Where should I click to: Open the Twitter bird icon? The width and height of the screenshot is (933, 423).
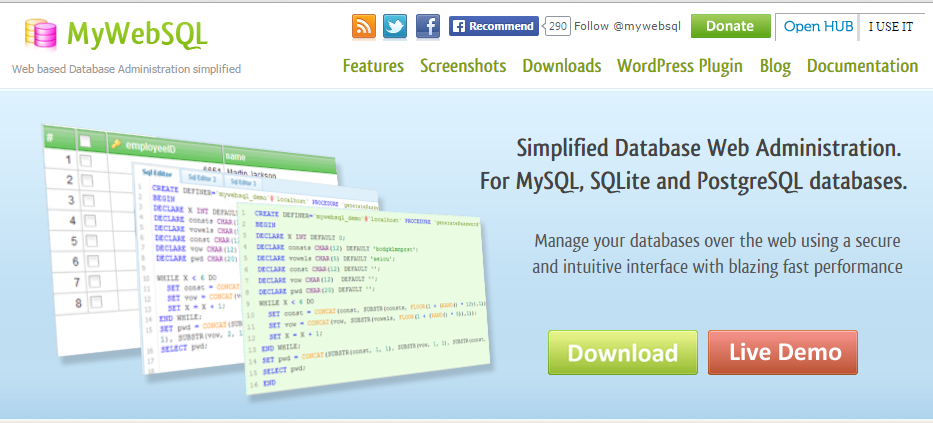click(395, 26)
